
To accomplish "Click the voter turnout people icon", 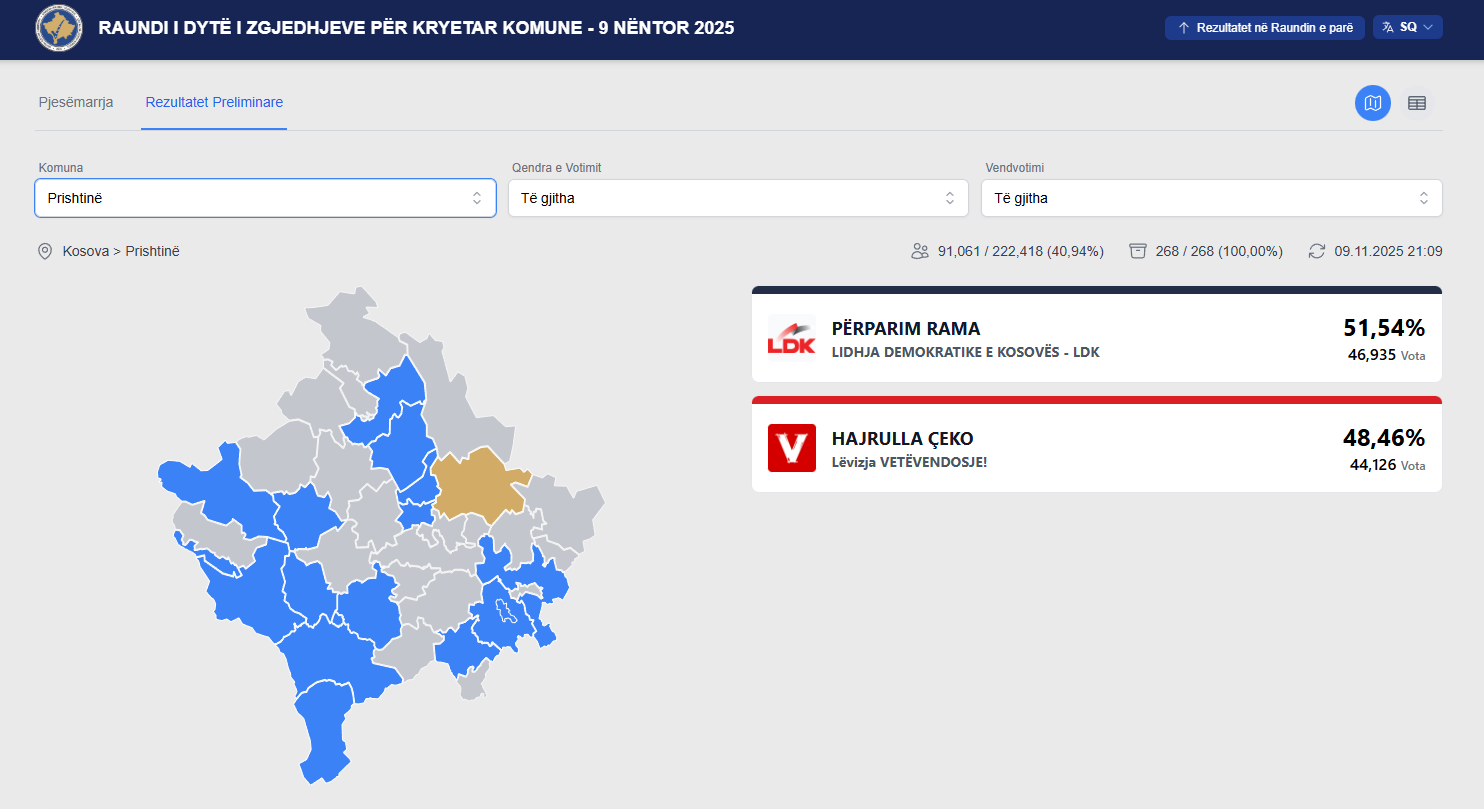I will coord(920,251).
